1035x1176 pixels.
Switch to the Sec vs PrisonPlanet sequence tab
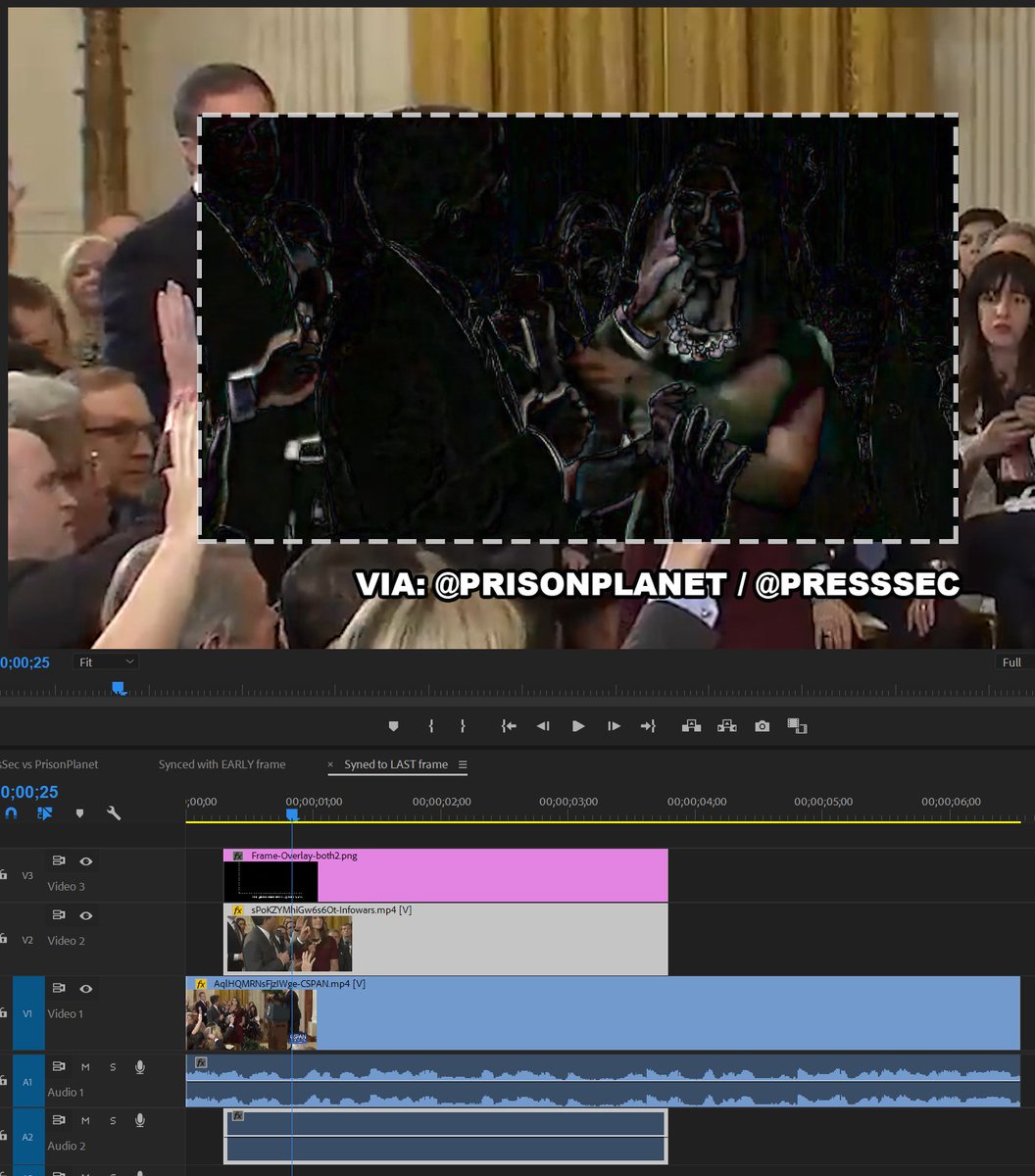50,764
